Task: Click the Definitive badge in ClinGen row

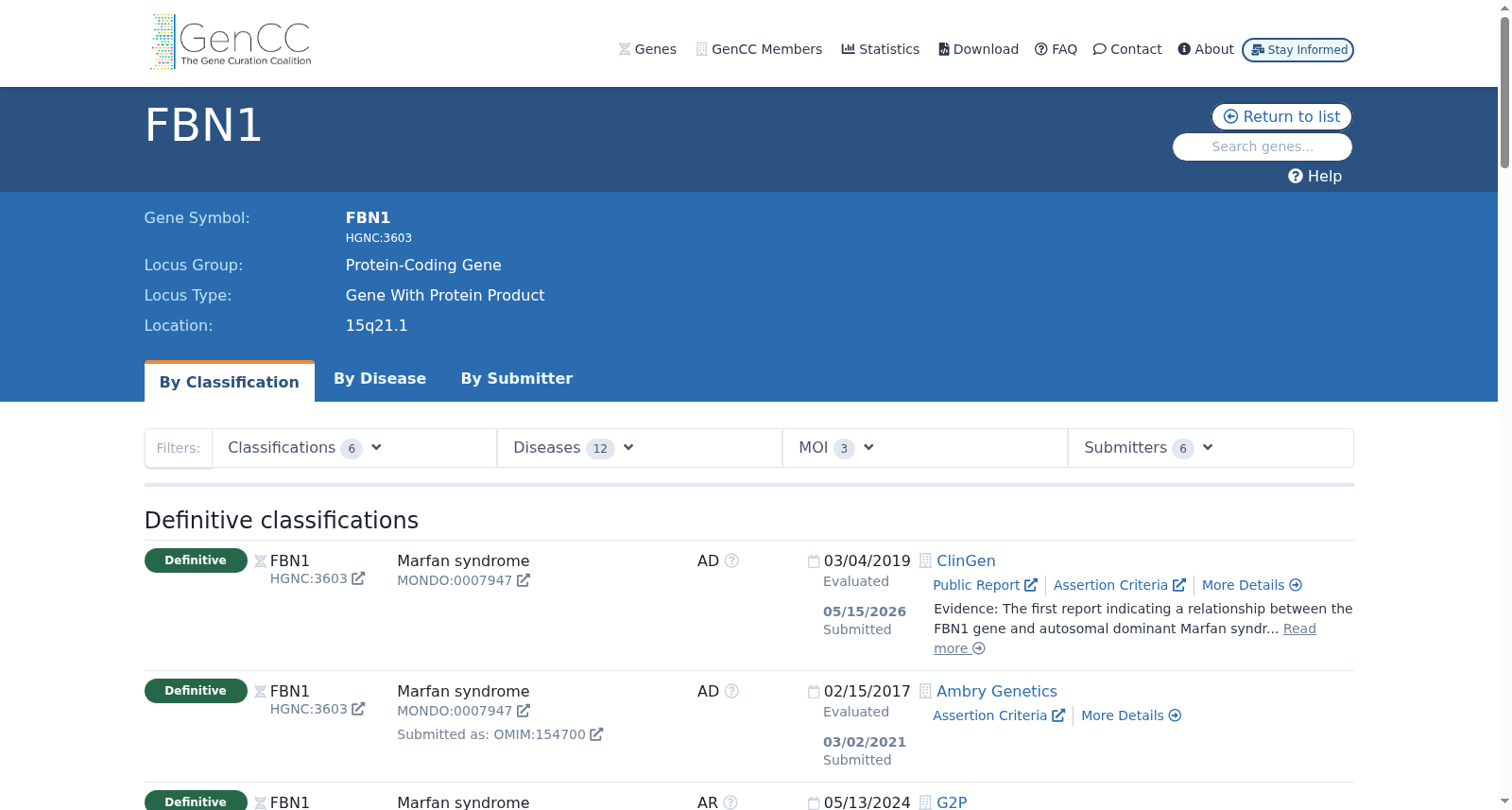Action: click(x=196, y=560)
